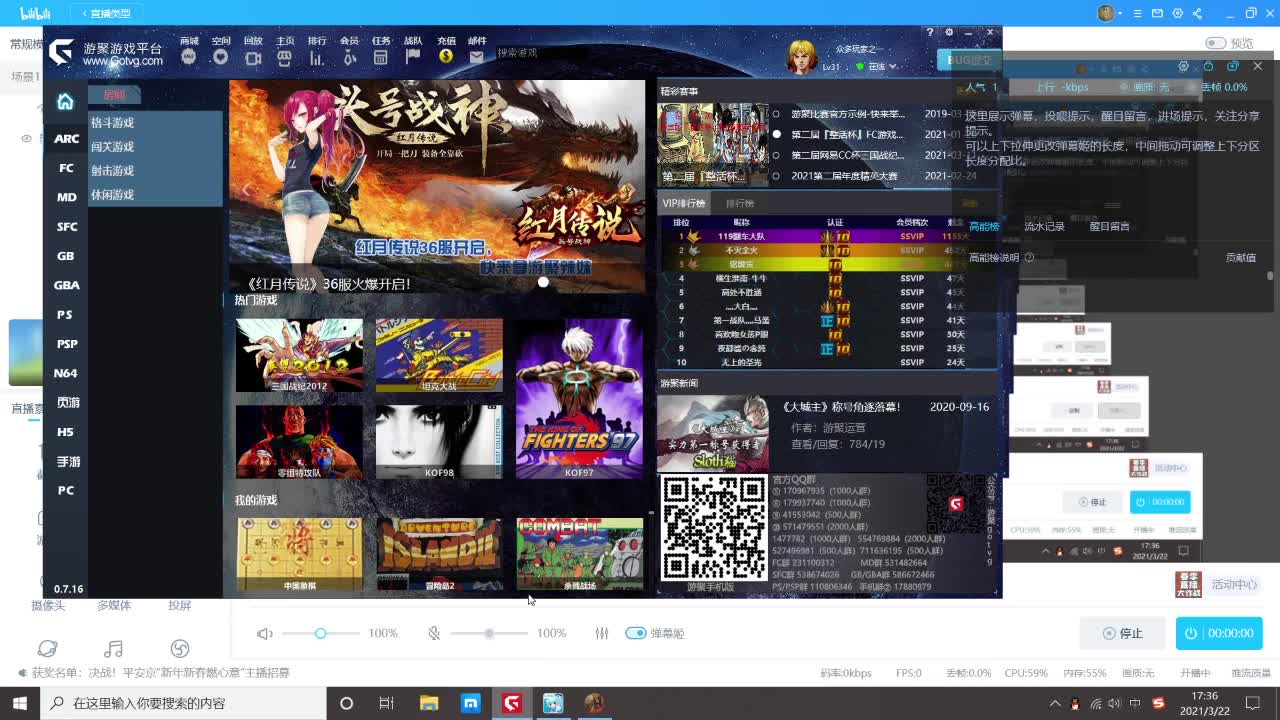Select the 第二届整活杯 FC游戏 event radio
1280x720 pixels.
(776, 134)
